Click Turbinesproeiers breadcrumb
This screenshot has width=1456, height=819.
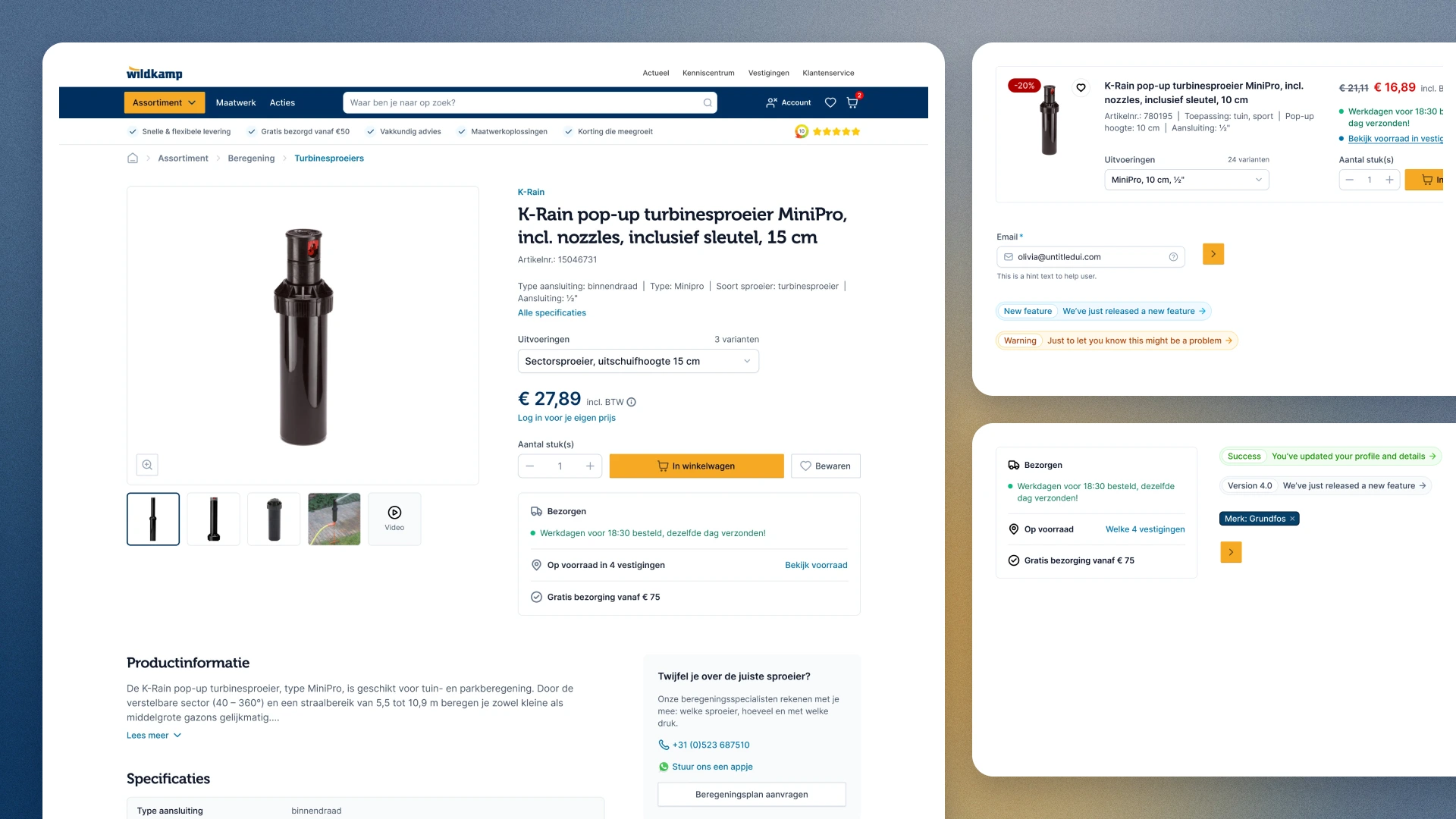pyautogui.click(x=329, y=158)
